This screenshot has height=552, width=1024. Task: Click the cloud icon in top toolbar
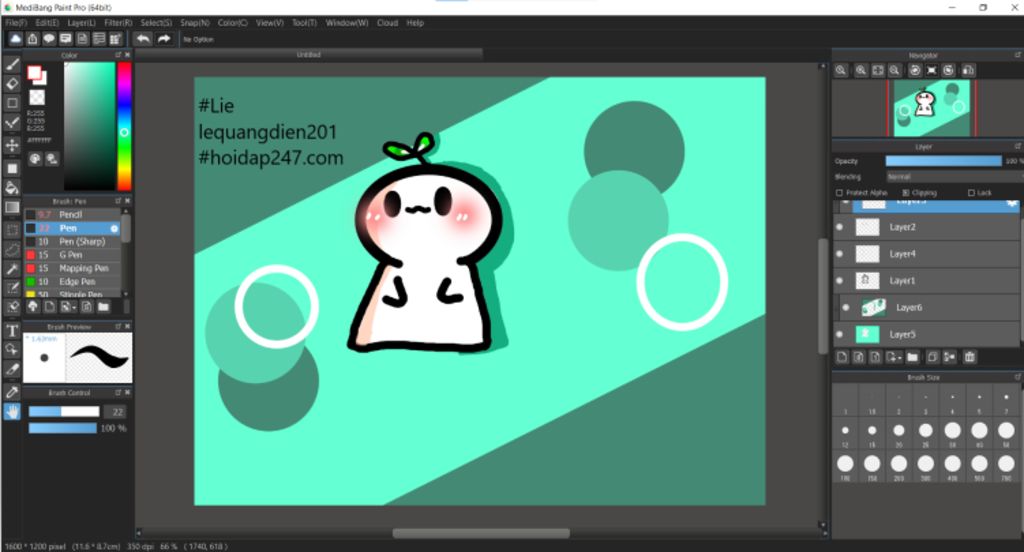[x=15, y=39]
